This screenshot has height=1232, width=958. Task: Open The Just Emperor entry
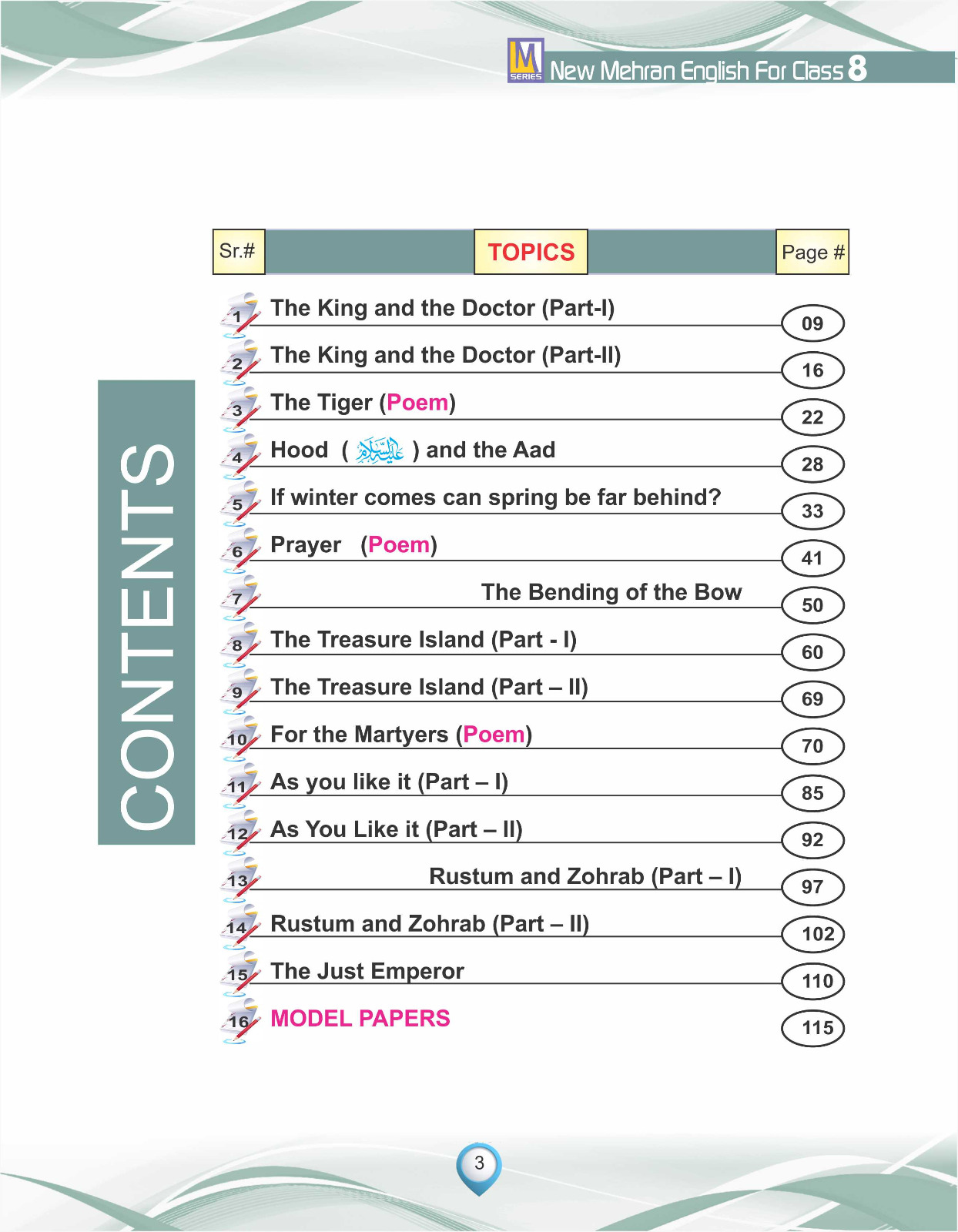367,972
